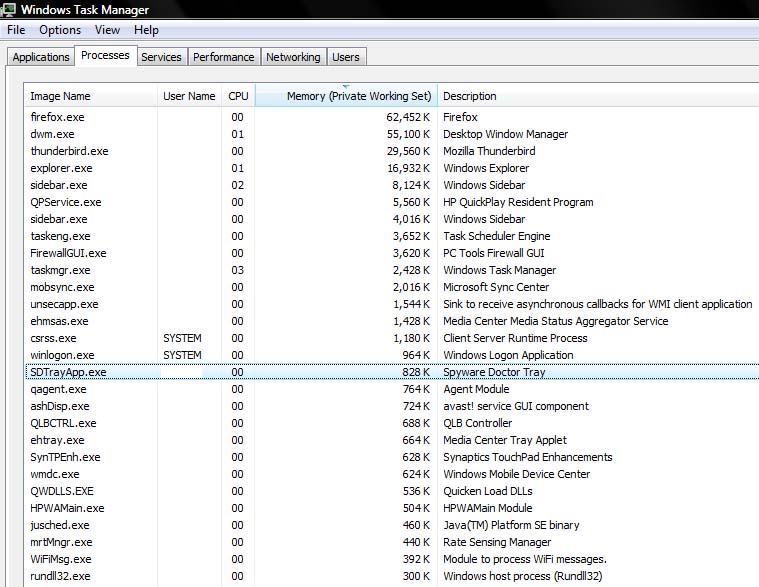The height and width of the screenshot is (587, 759).
Task: Open the Options menu
Action: [x=60, y=30]
